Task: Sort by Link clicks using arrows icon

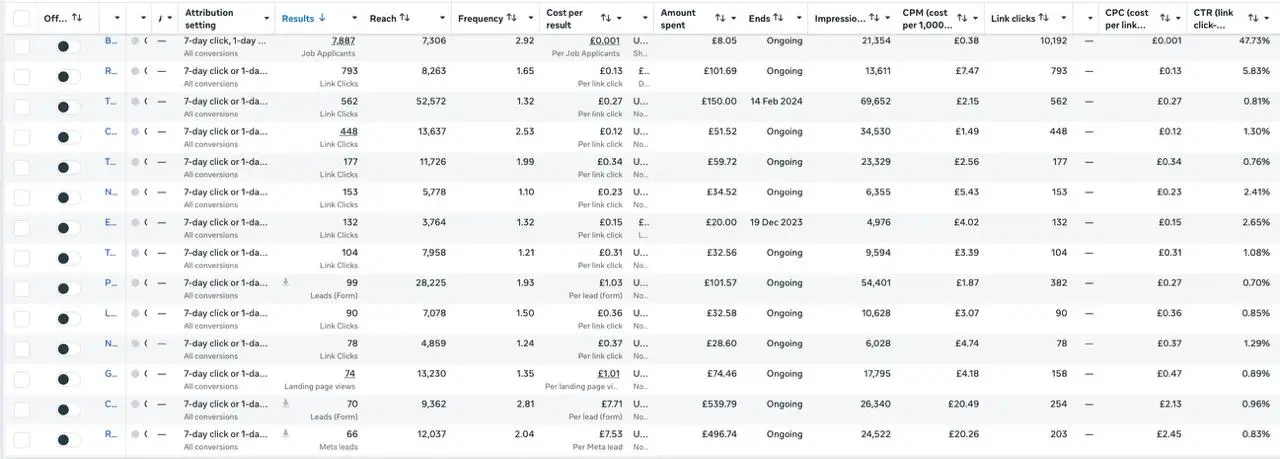Action: [1044, 18]
